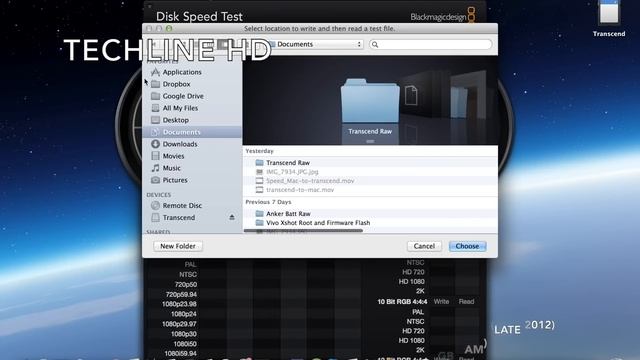Click the Cover Flow scrubber handle
The image size is (640, 360).
370,141
